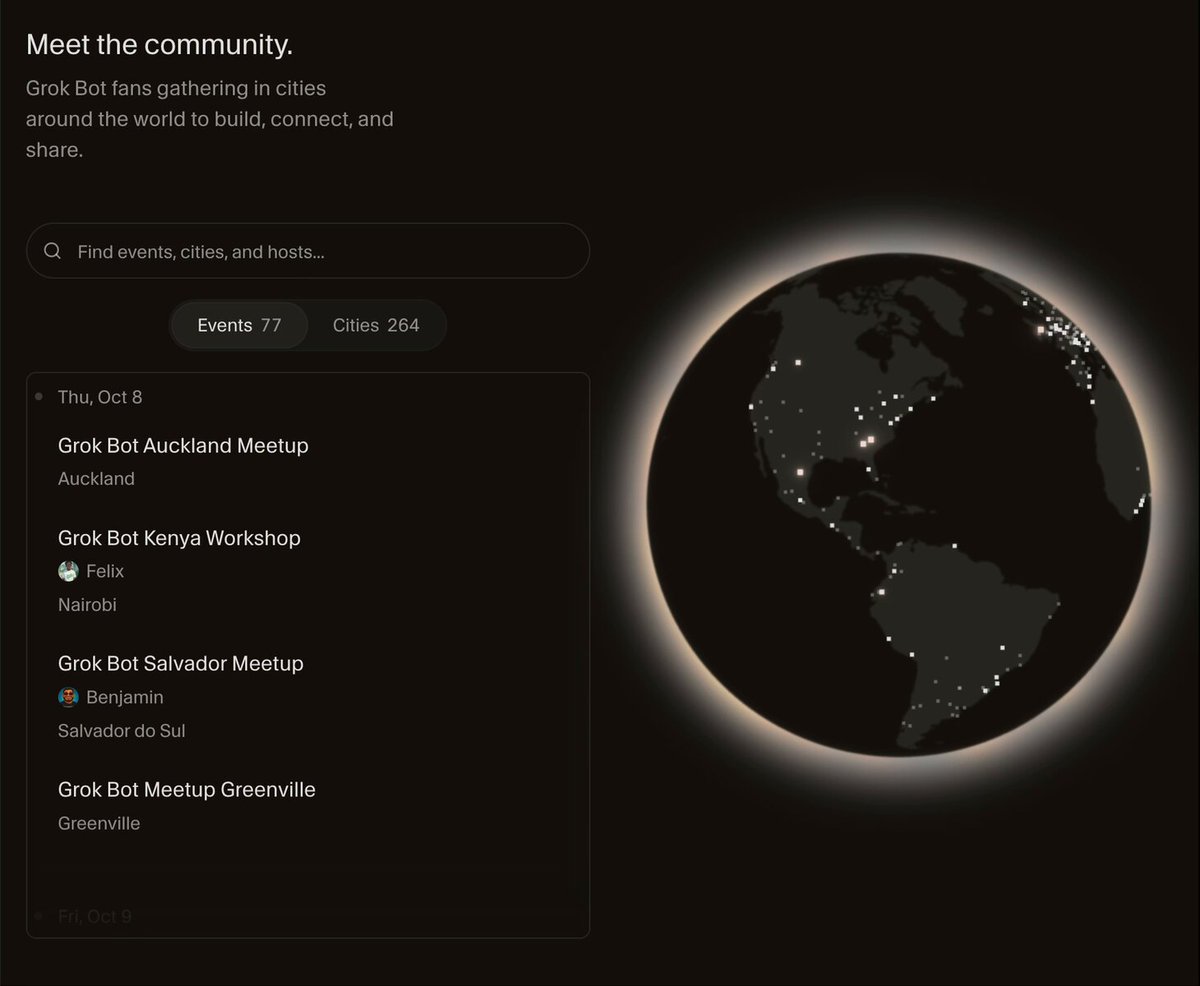The image size is (1200, 986).
Task: Switch to the Cities tab
Action: (376, 325)
